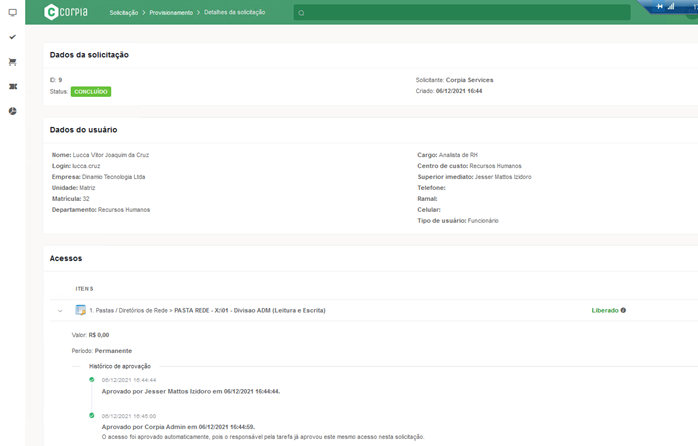Click the network folder item icon

[x=81, y=311]
